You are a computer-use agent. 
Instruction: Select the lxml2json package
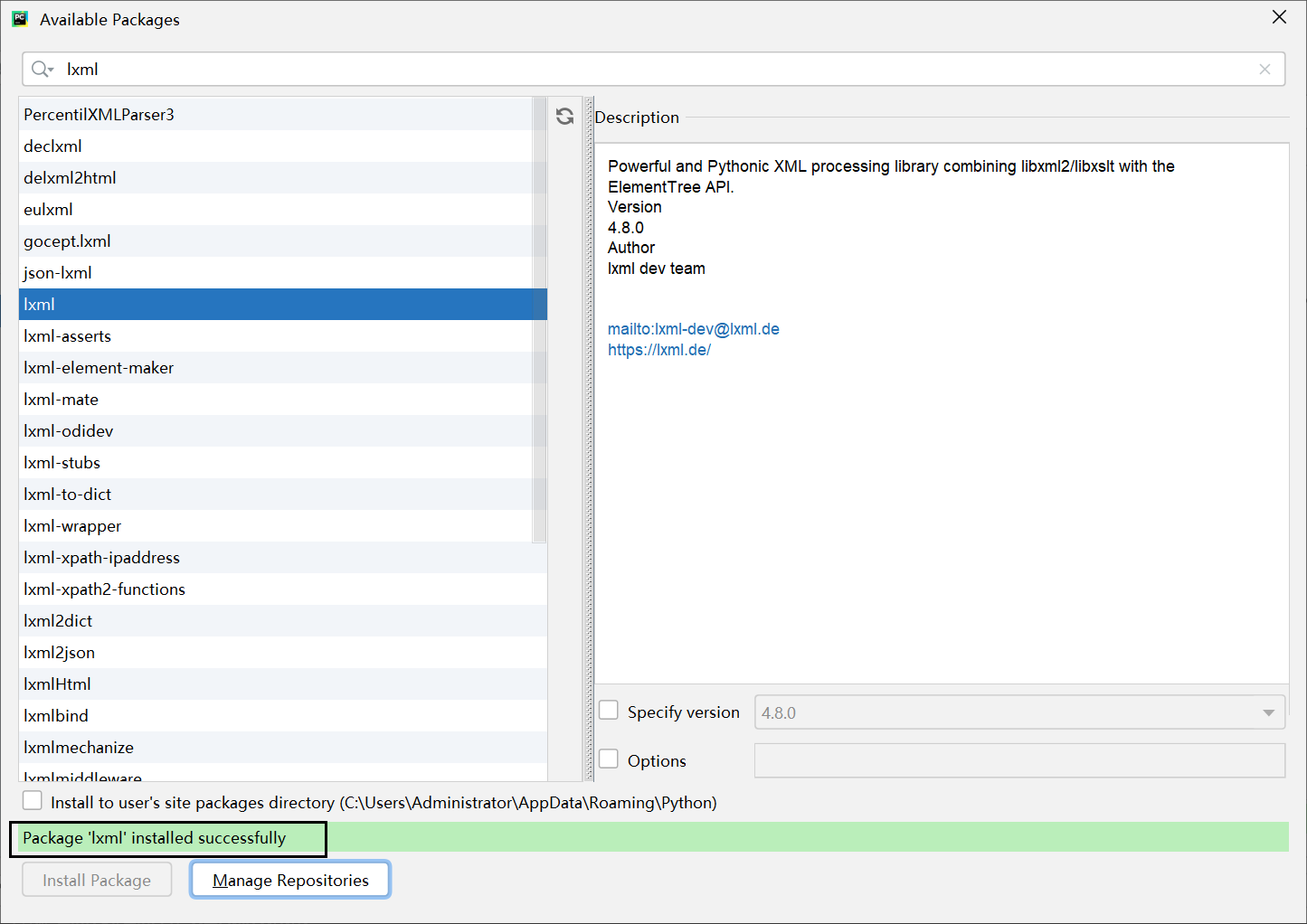(x=283, y=653)
